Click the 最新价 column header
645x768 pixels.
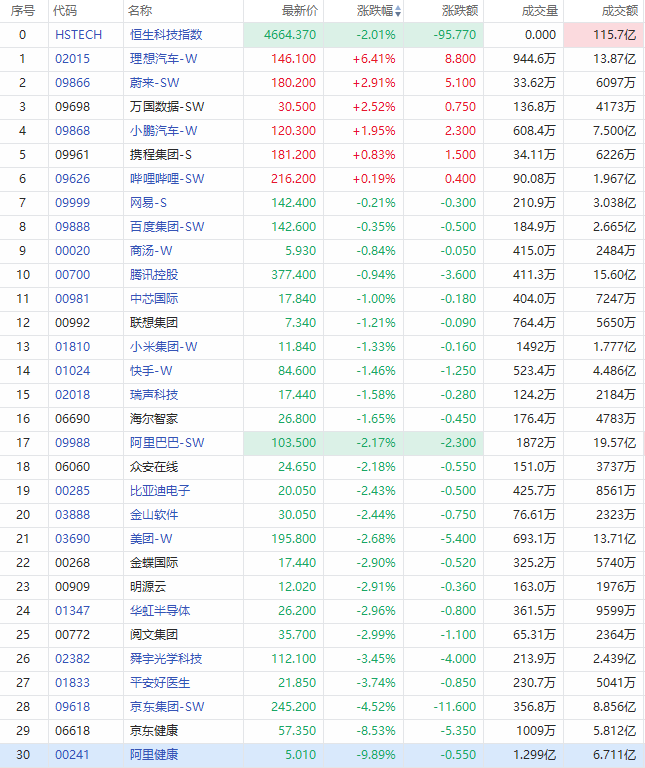coord(300,11)
